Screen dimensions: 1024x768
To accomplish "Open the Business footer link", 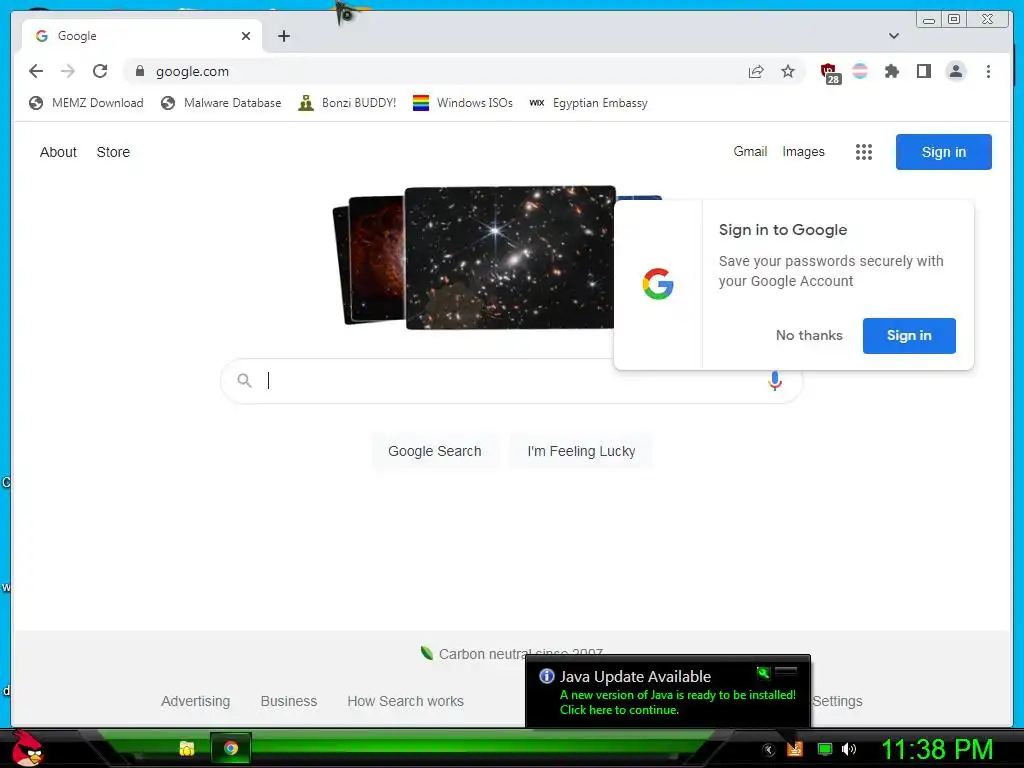I will pos(289,701).
